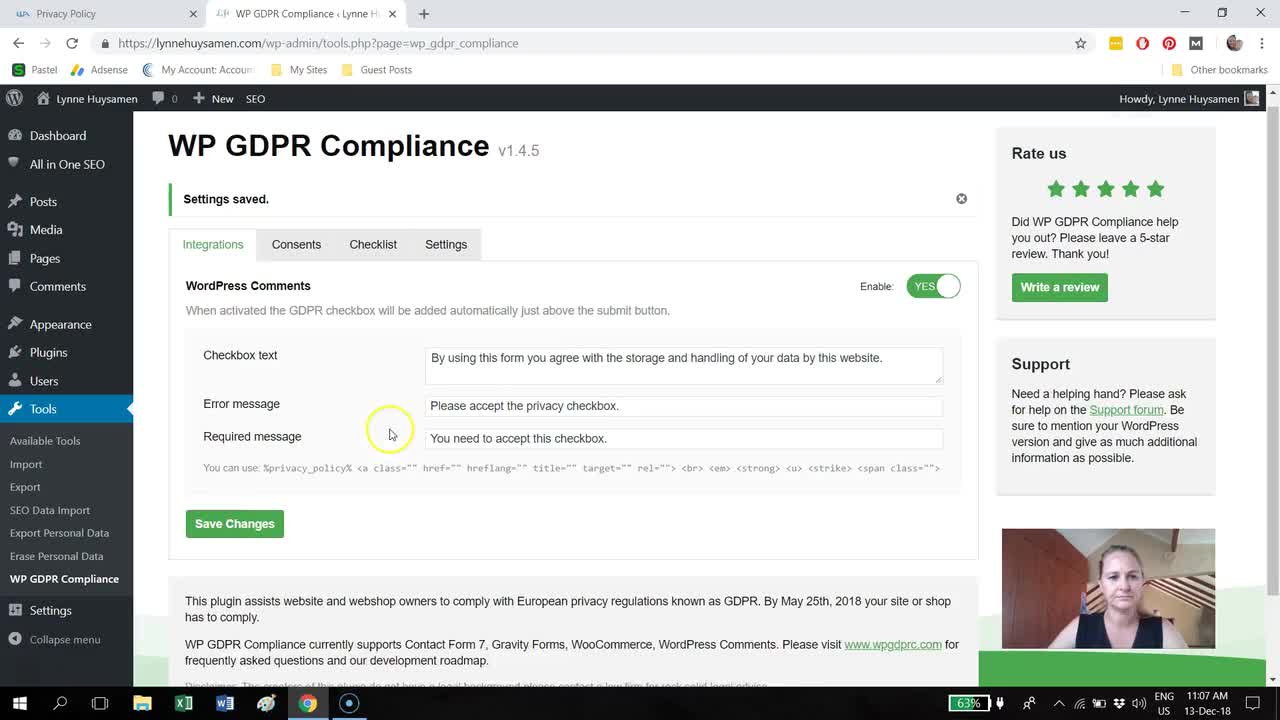Open the Appearance menu

point(60,324)
